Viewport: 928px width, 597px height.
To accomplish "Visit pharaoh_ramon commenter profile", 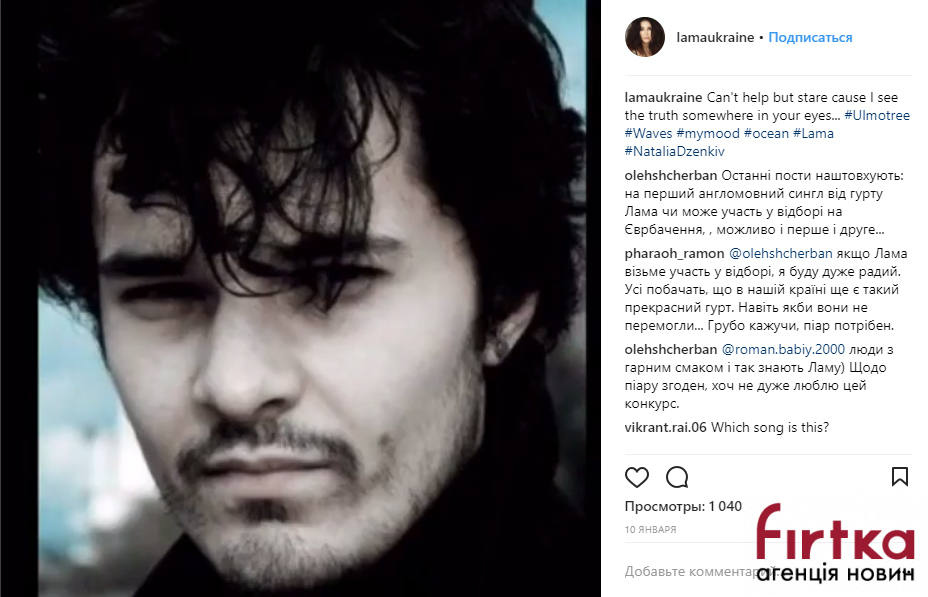I will pos(674,253).
